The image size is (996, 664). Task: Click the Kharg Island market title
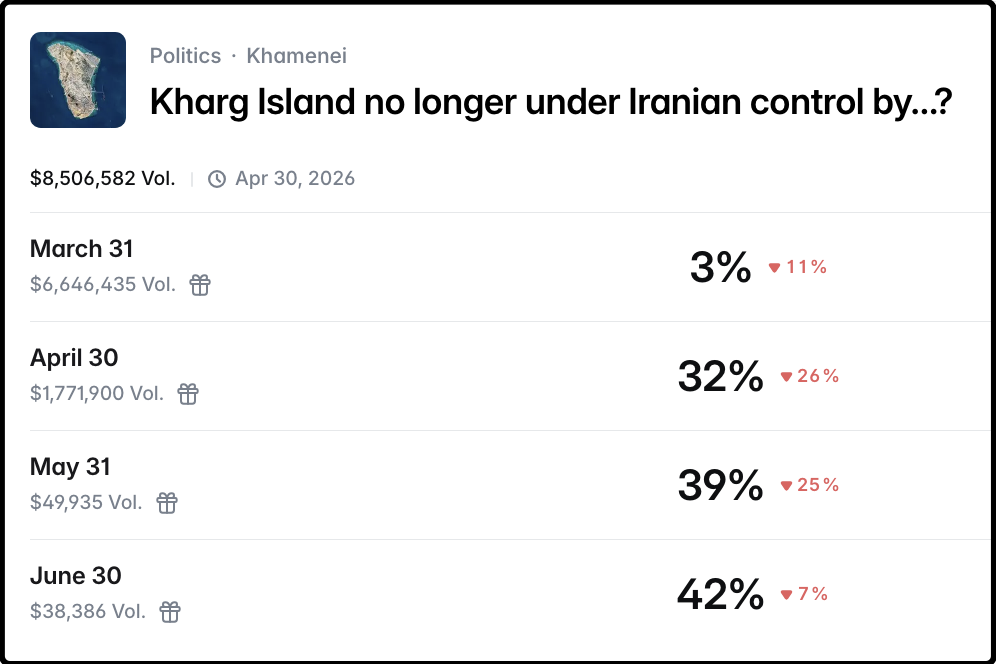[550, 102]
